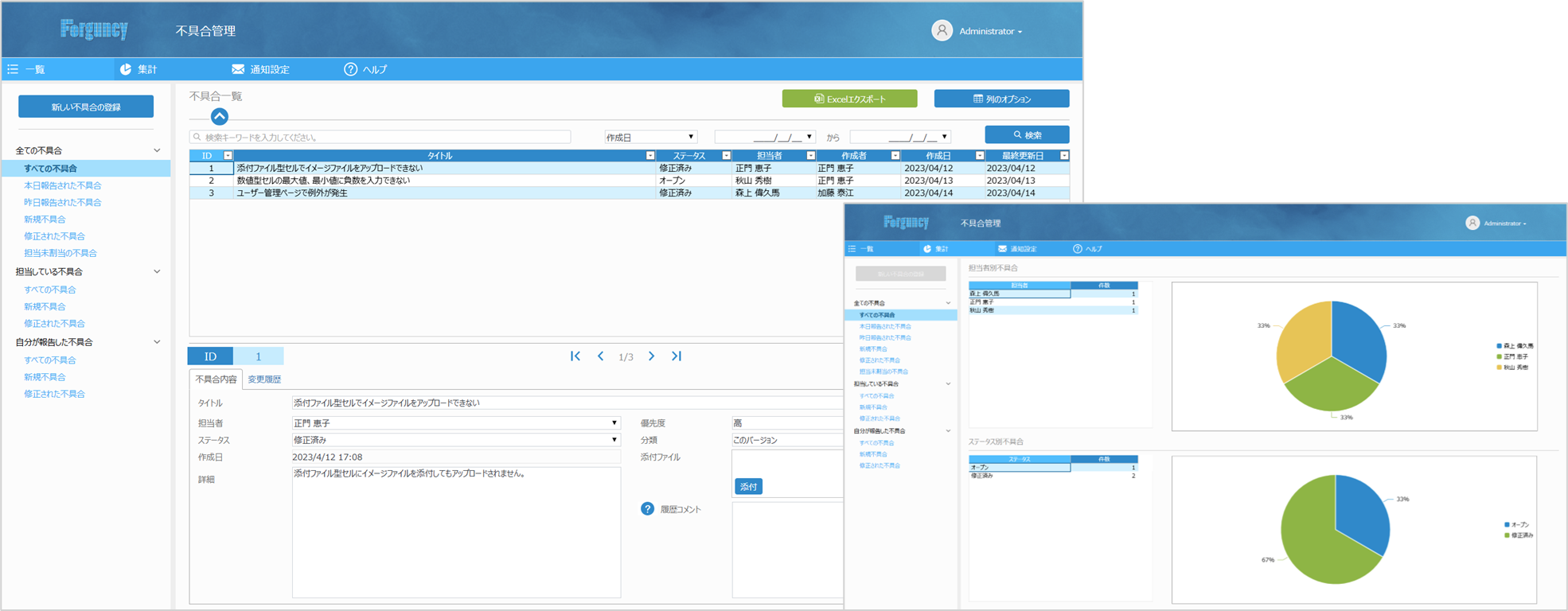Click the Forguncy logo in the main header

tap(94, 30)
